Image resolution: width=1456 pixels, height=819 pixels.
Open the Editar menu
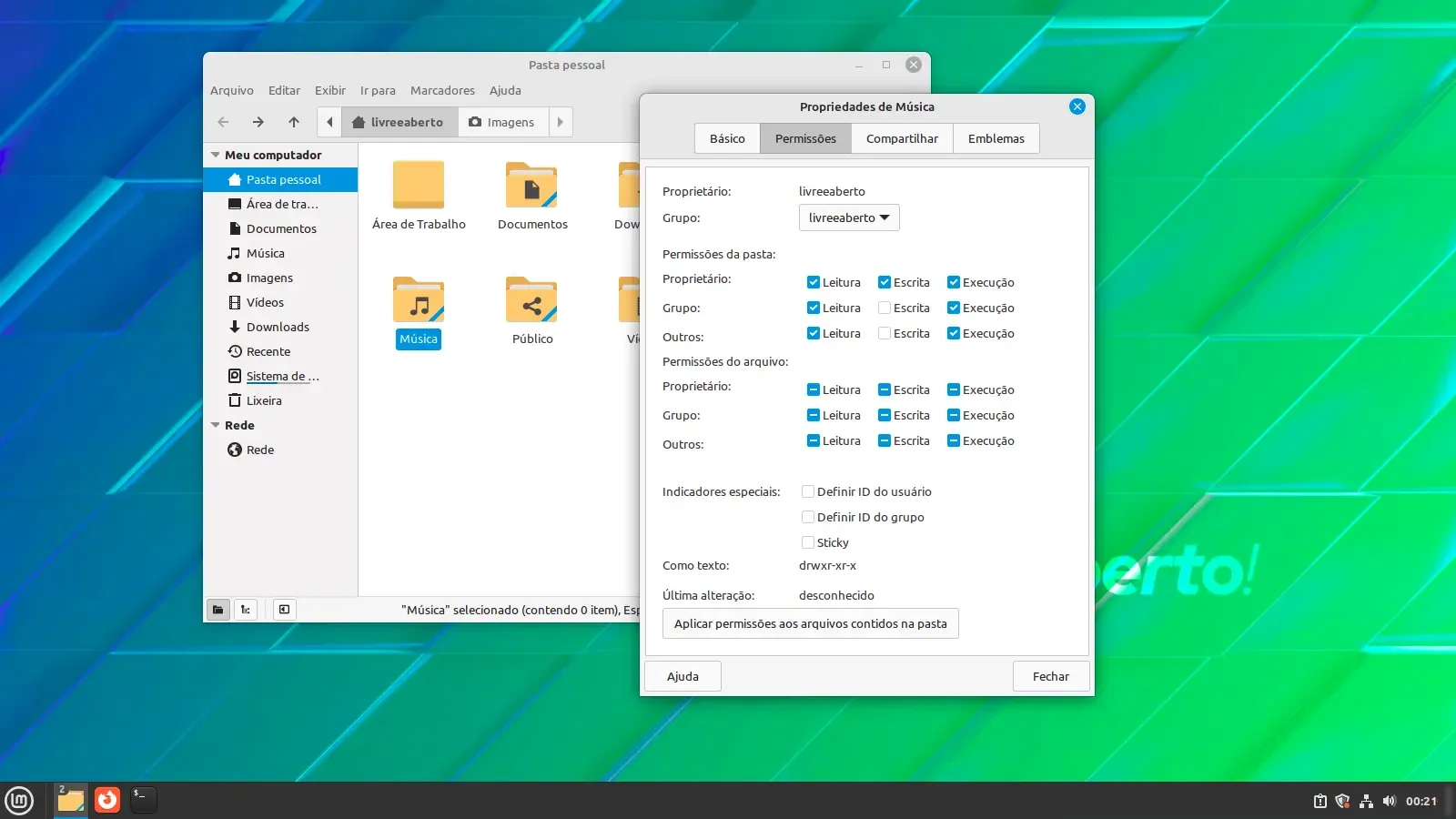pos(284,90)
